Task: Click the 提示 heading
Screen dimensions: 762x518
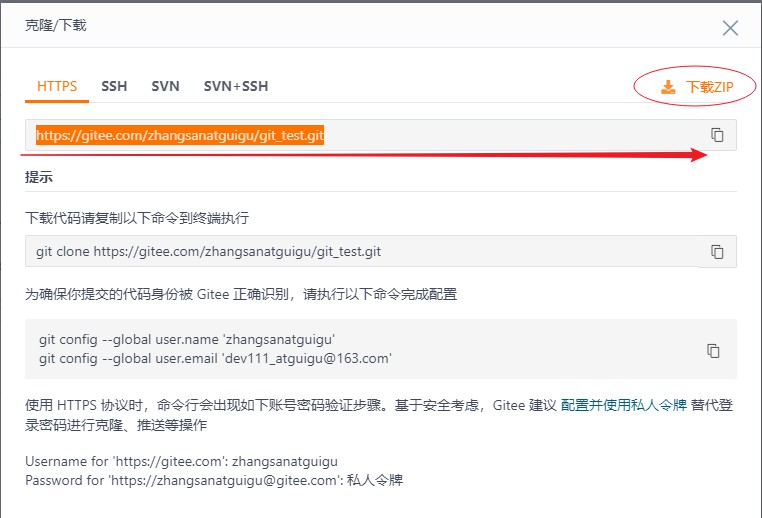Action: tap(39, 177)
